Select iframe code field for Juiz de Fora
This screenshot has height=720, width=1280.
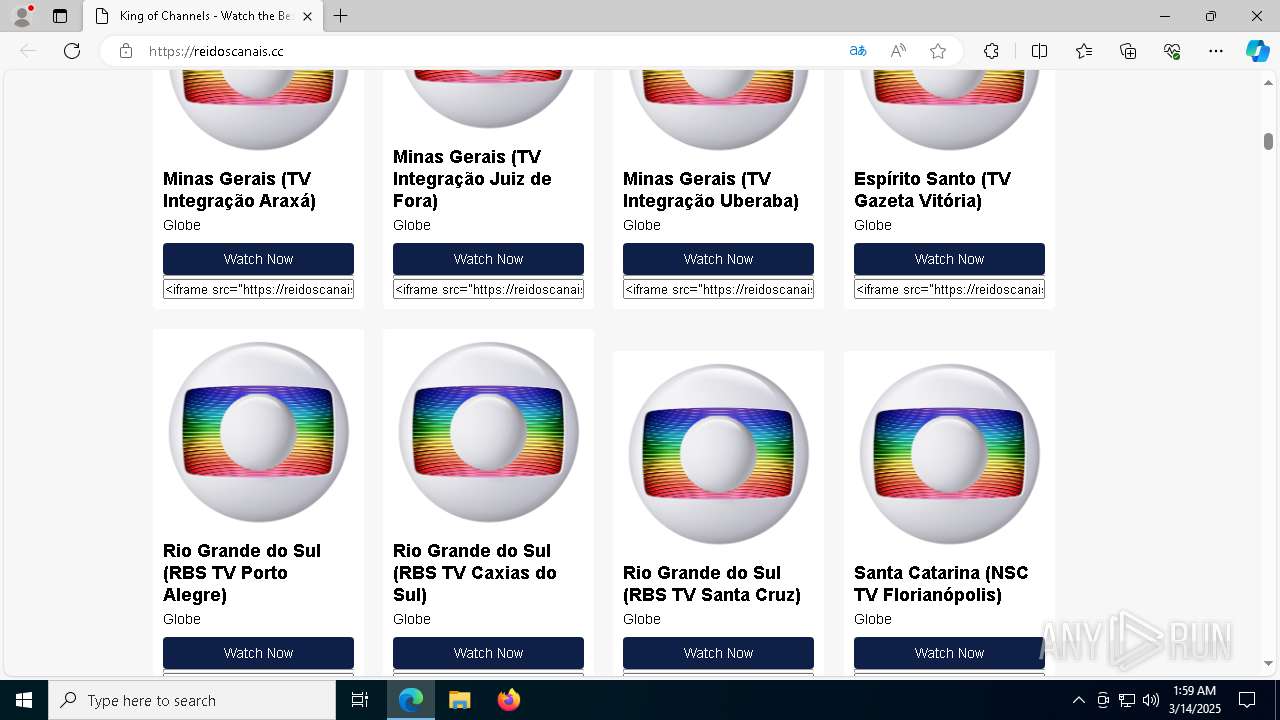tap(488, 289)
